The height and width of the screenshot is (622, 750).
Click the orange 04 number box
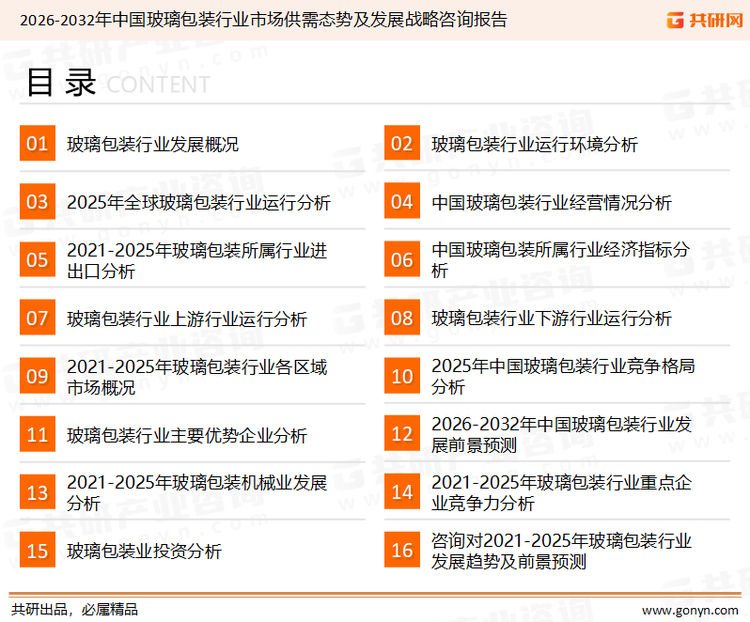pyautogui.click(x=402, y=201)
